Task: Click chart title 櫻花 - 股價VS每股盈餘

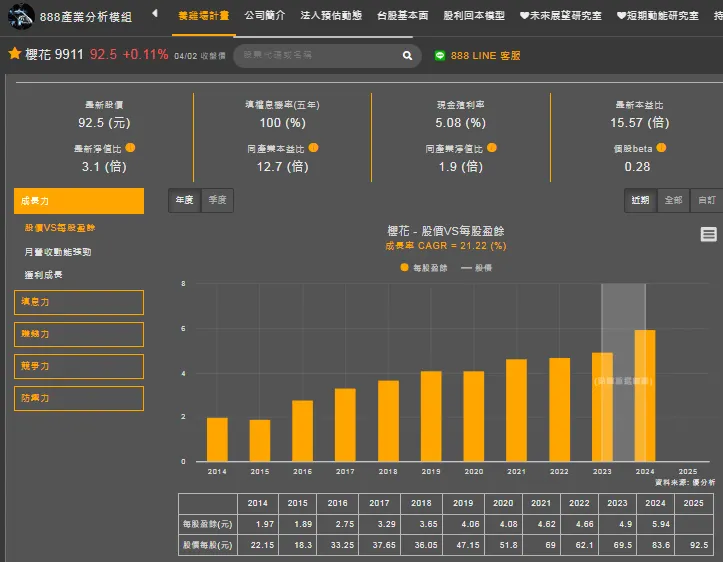Action: tap(445, 231)
